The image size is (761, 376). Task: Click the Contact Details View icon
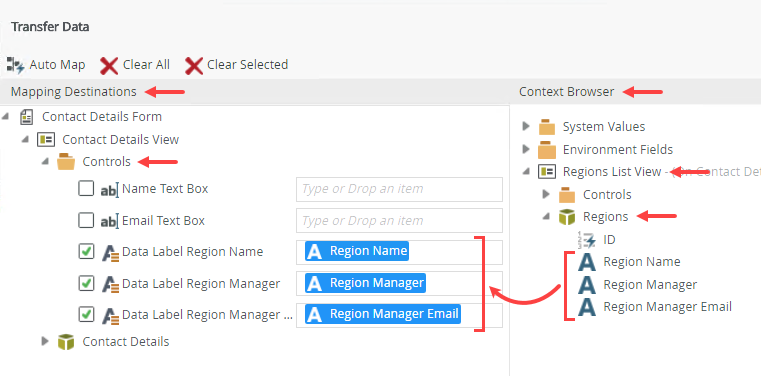pos(47,140)
